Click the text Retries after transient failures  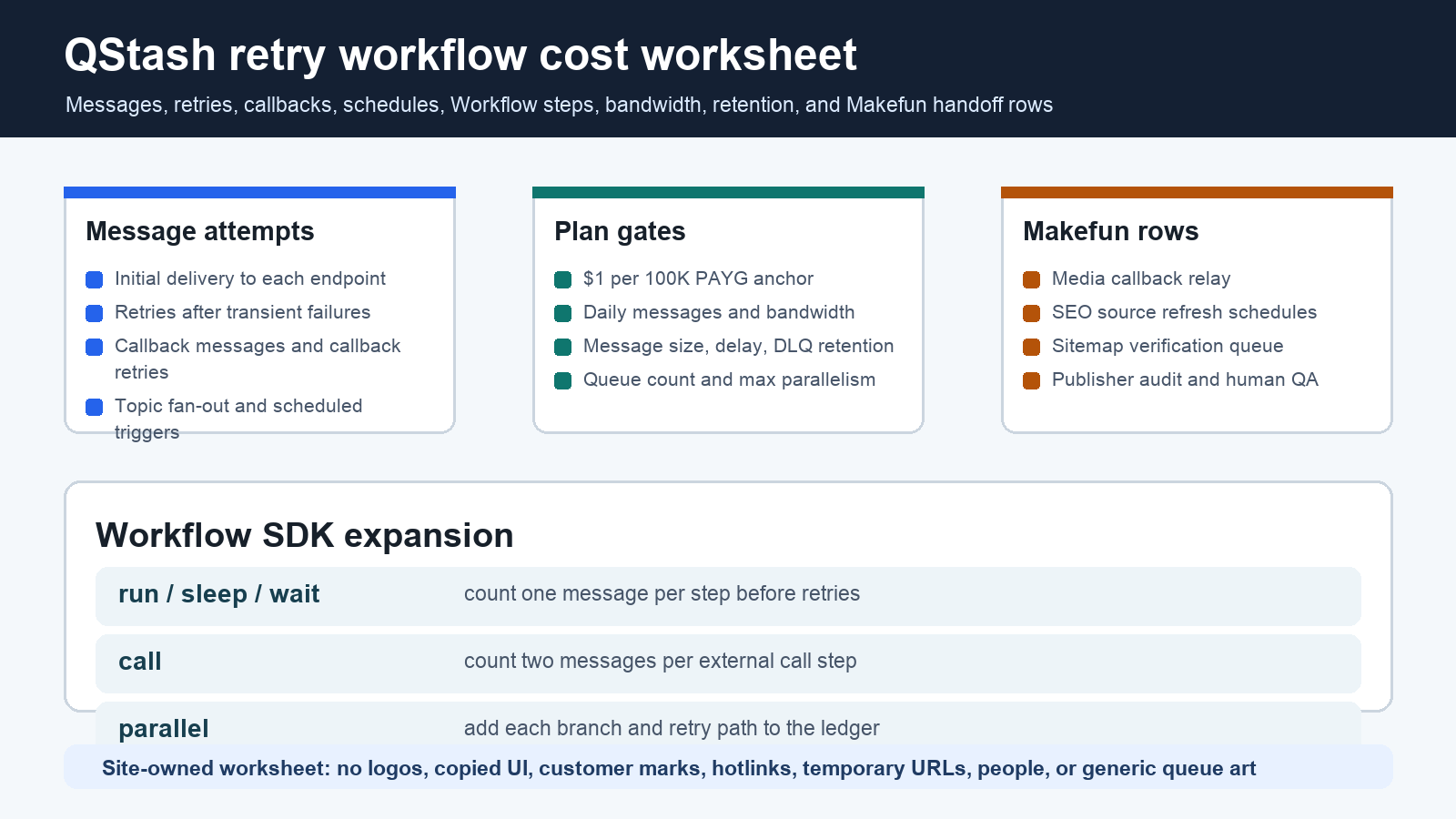243,312
